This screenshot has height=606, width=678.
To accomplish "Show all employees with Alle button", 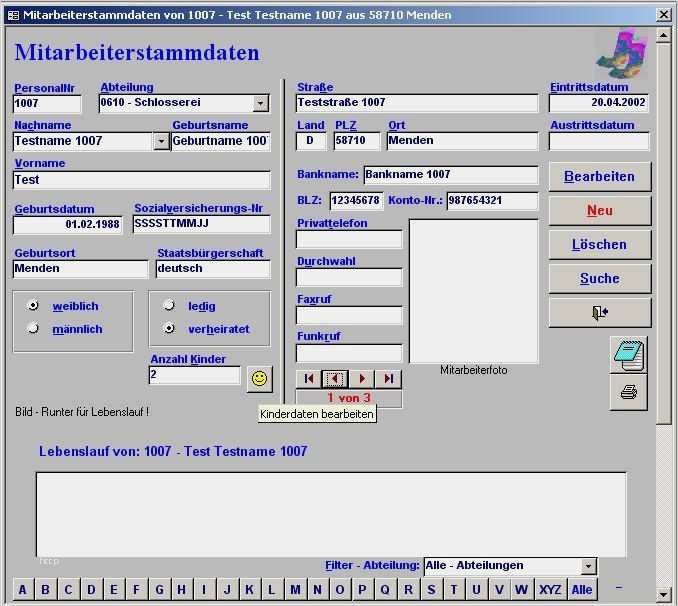I will click(581, 589).
